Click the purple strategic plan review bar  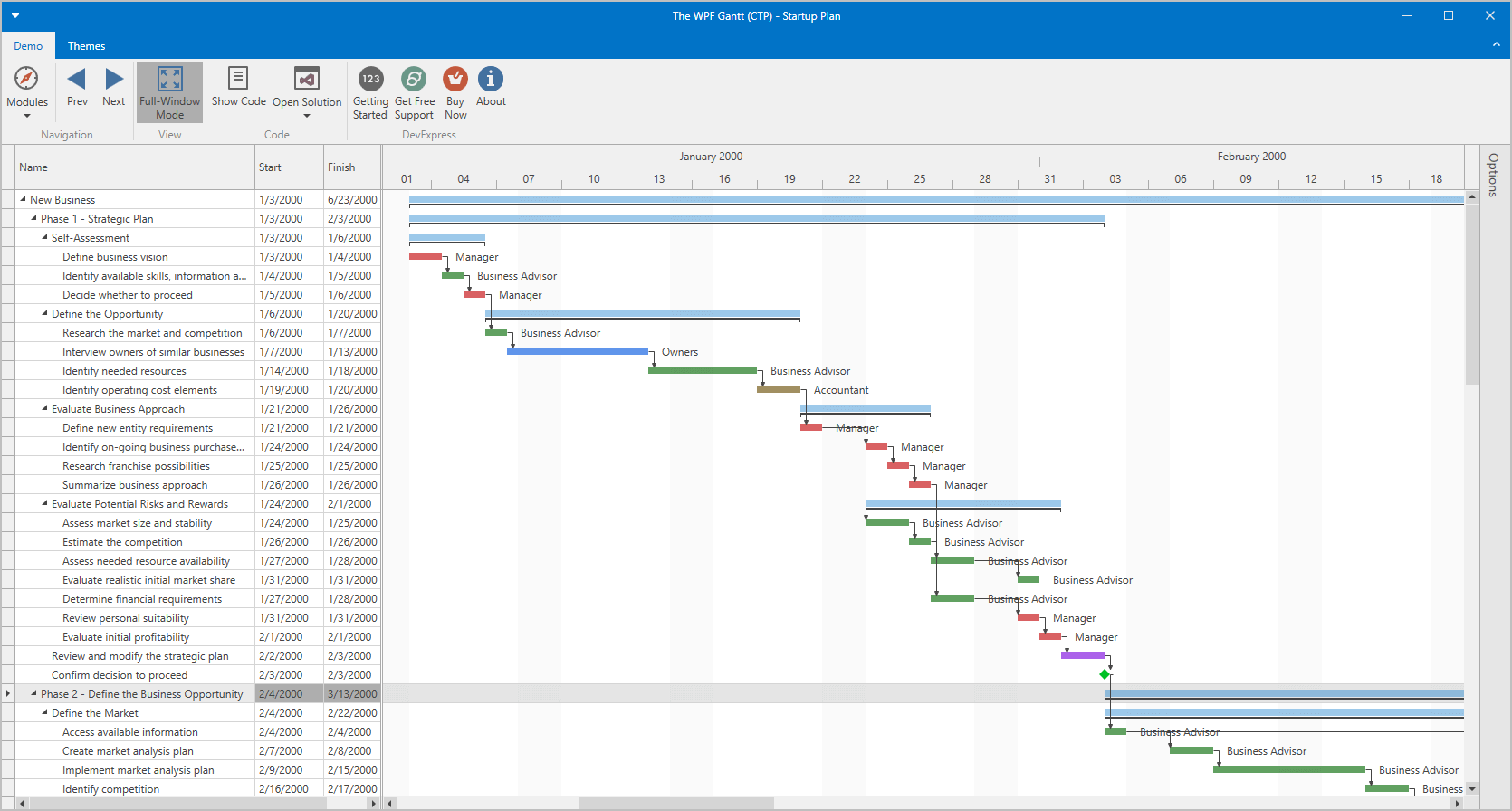pos(1083,655)
